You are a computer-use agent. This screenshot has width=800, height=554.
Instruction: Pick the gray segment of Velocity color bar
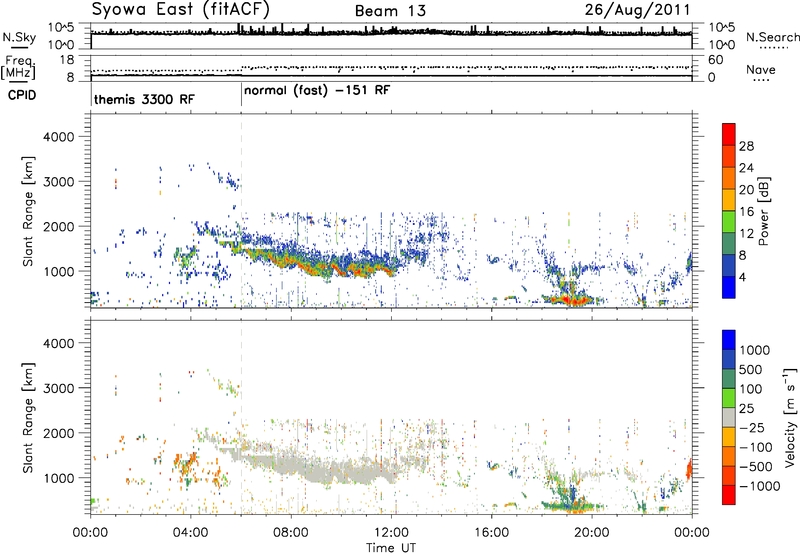coord(729,417)
